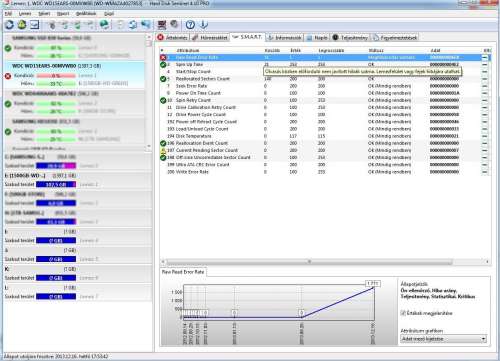Open the Nézet menu
The image size is (500, 361).
(x=44, y=14)
